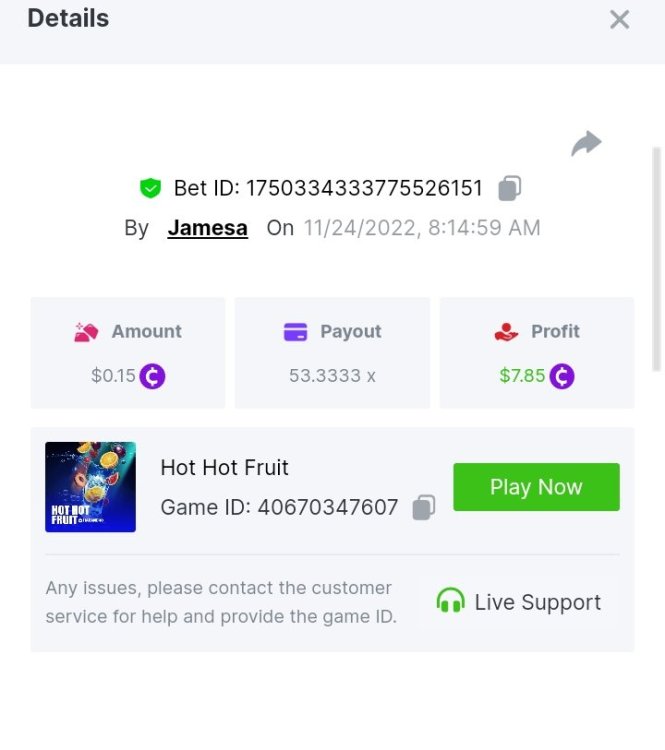Click the share arrow icon
This screenshot has height=750, width=665.
click(x=586, y=144)
